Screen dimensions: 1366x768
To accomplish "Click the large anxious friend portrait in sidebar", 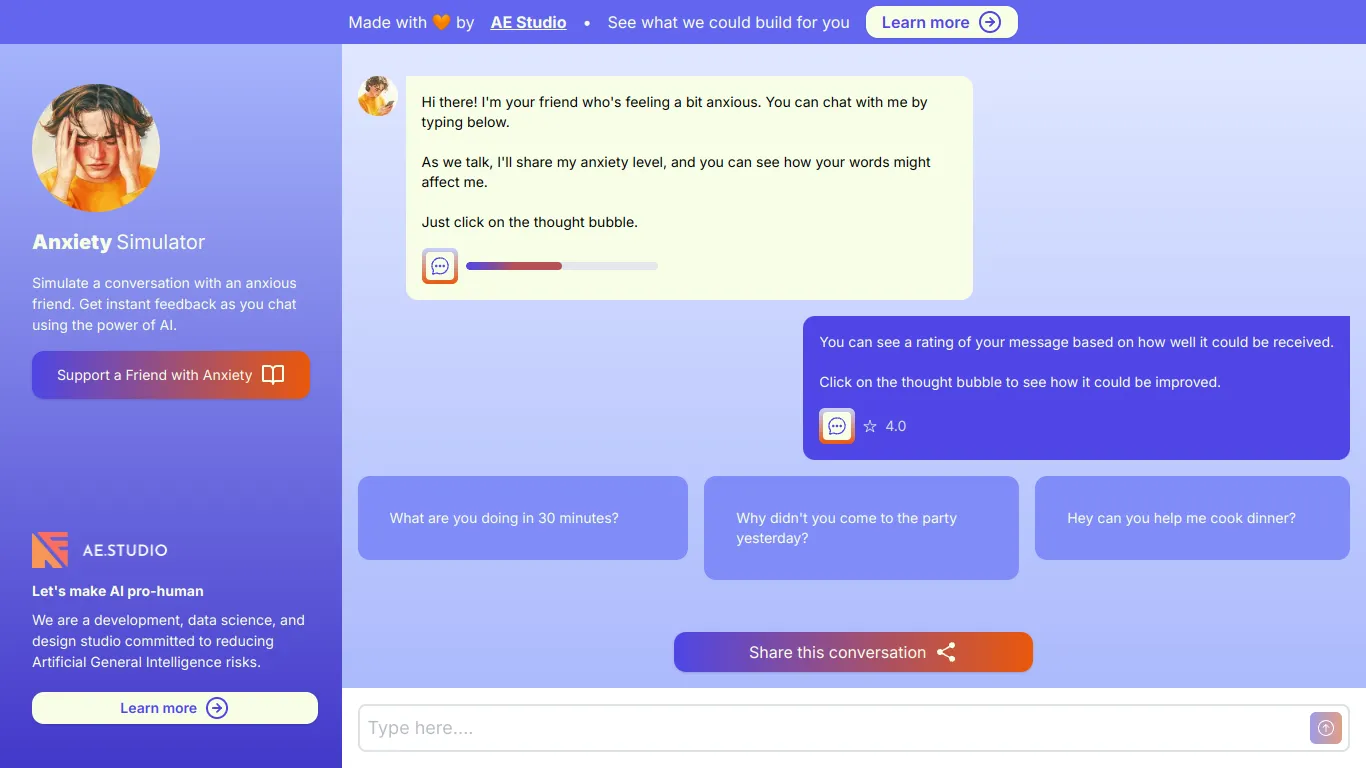I will pyautogui.click(x=96, y=148).
